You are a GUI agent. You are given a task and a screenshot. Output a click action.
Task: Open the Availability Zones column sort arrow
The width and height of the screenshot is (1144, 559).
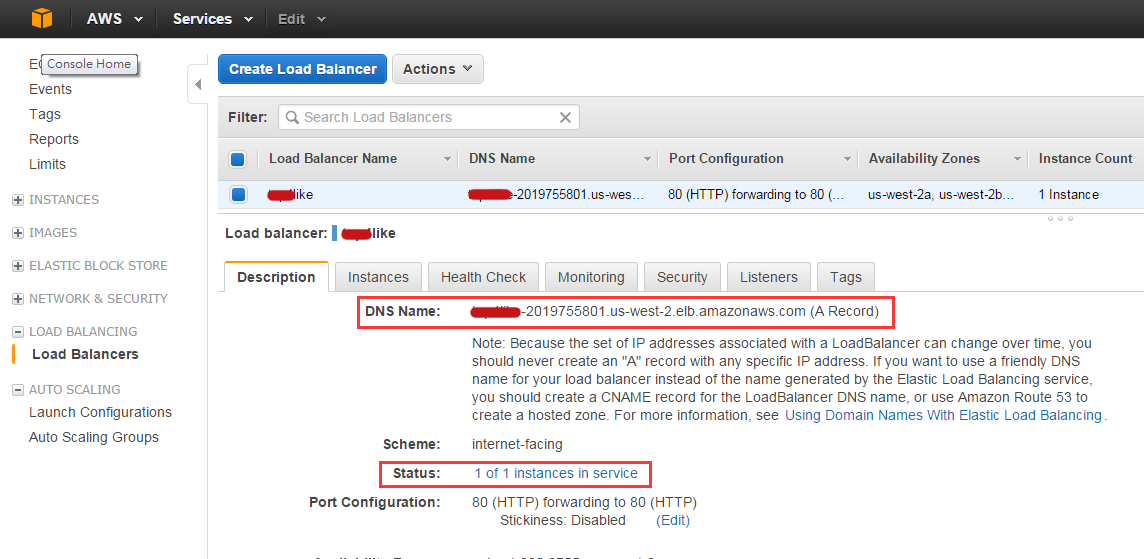click(1018, 159)
